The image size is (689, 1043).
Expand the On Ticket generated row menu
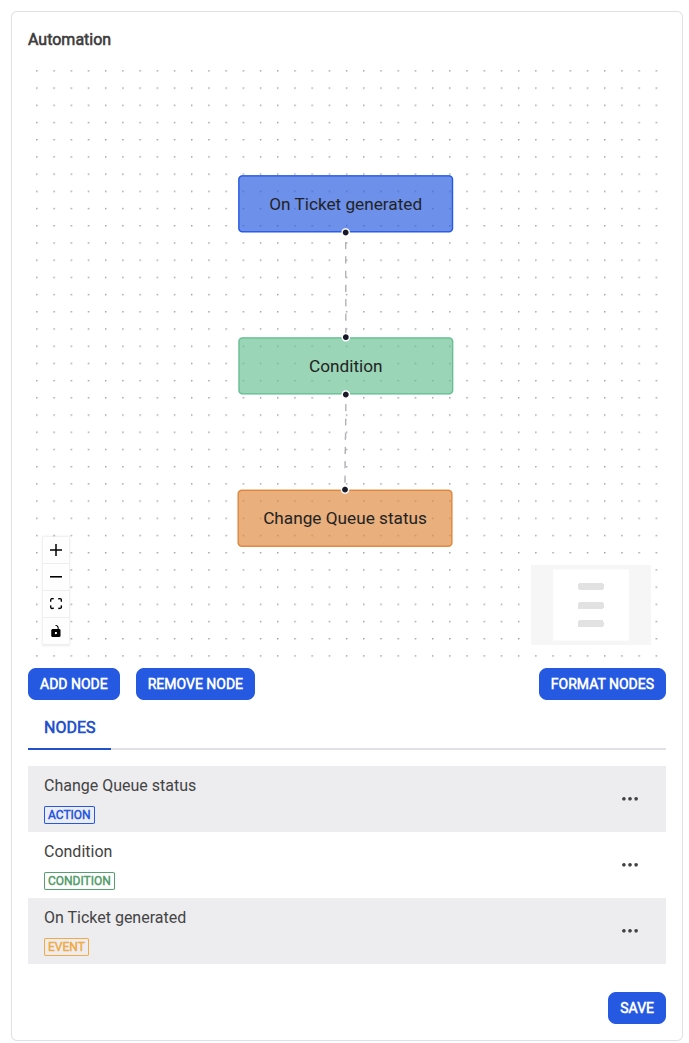630,931
